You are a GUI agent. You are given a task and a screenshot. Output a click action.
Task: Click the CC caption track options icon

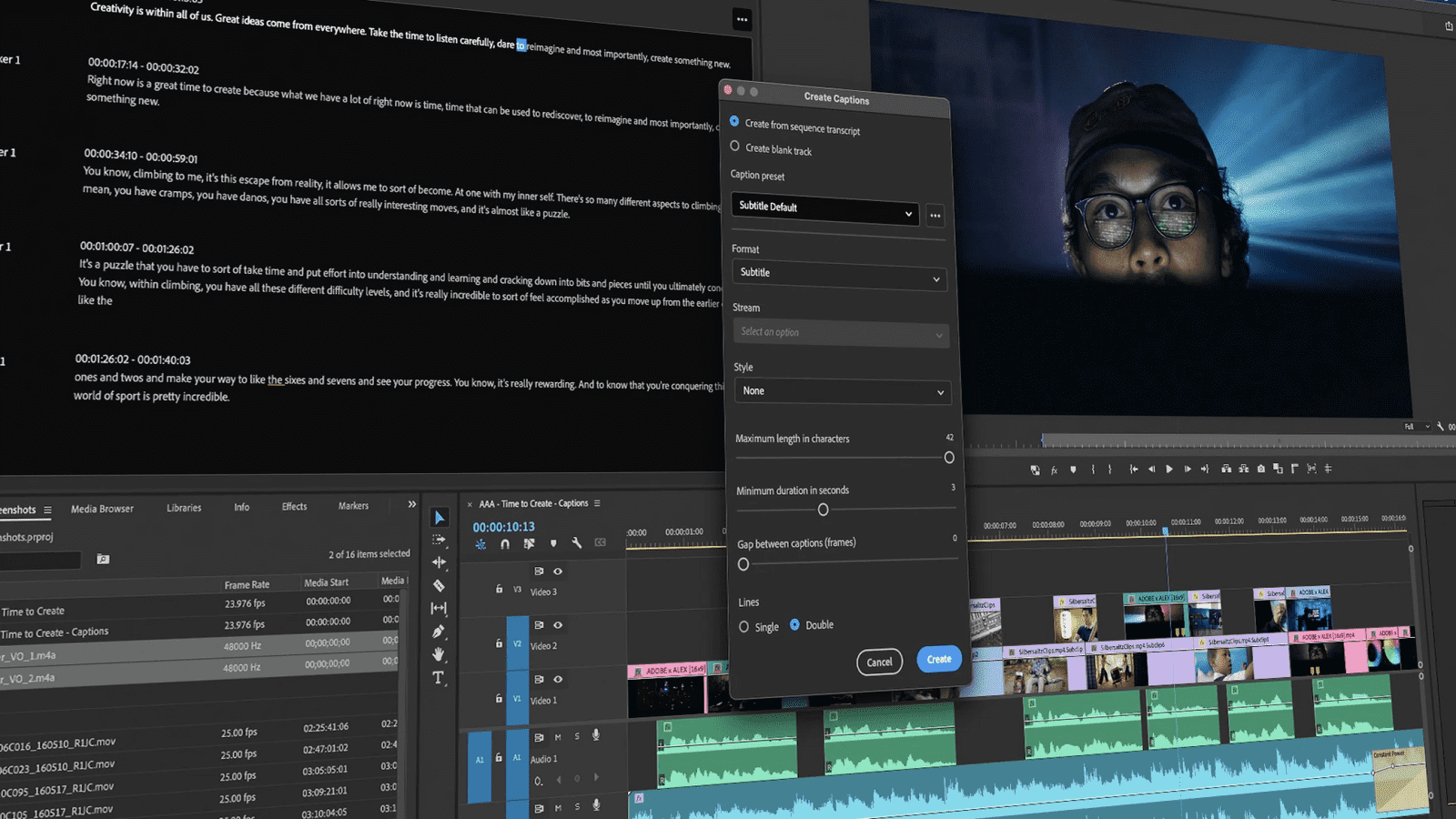pos(600,542)
